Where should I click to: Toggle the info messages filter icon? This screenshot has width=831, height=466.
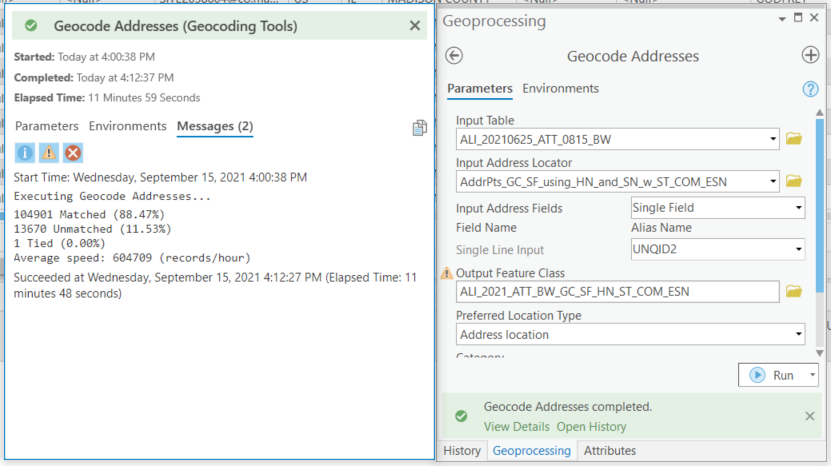pos(24,153)
